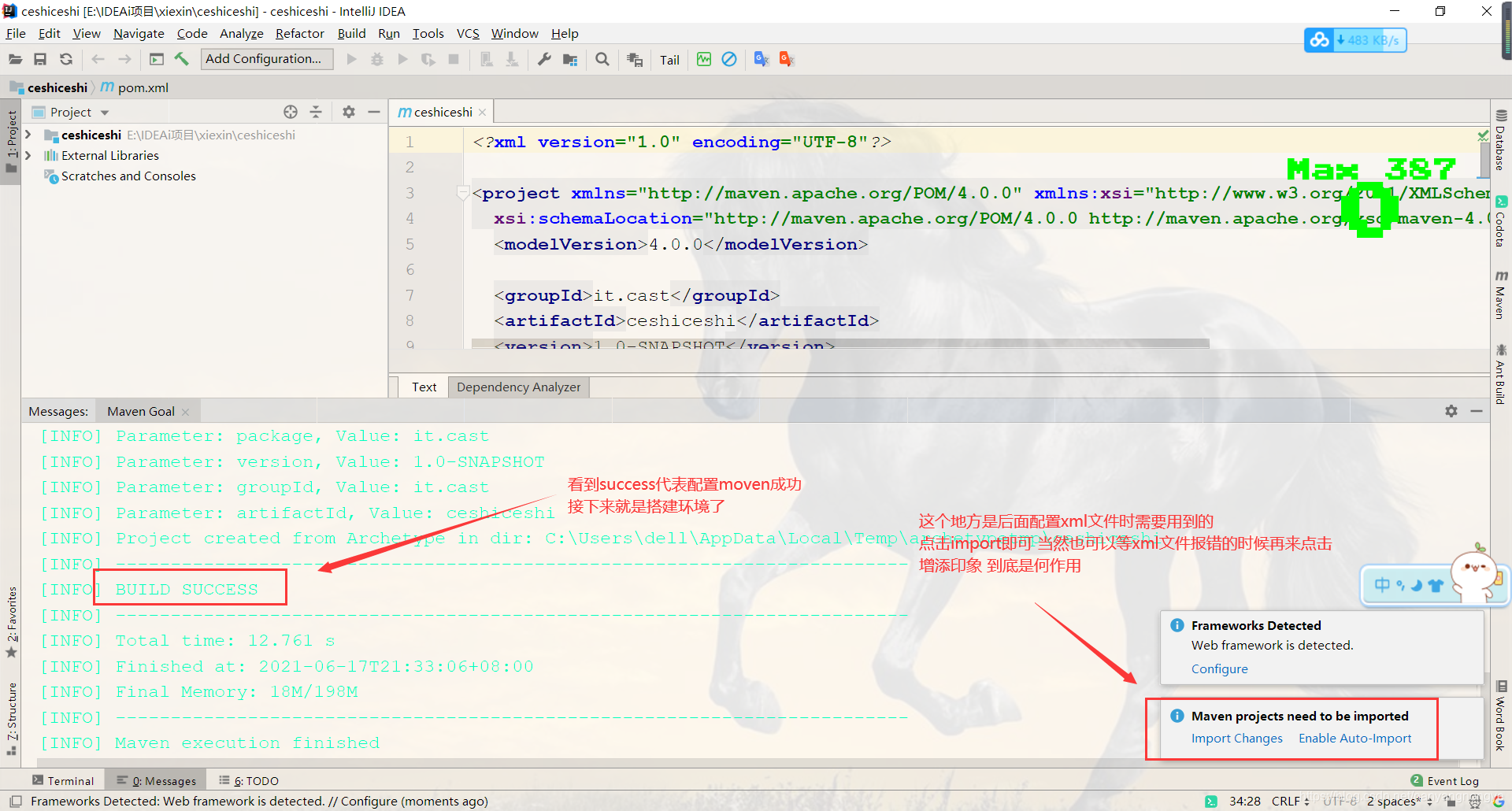
Task: Open the File menu
Action: (16, 33)
